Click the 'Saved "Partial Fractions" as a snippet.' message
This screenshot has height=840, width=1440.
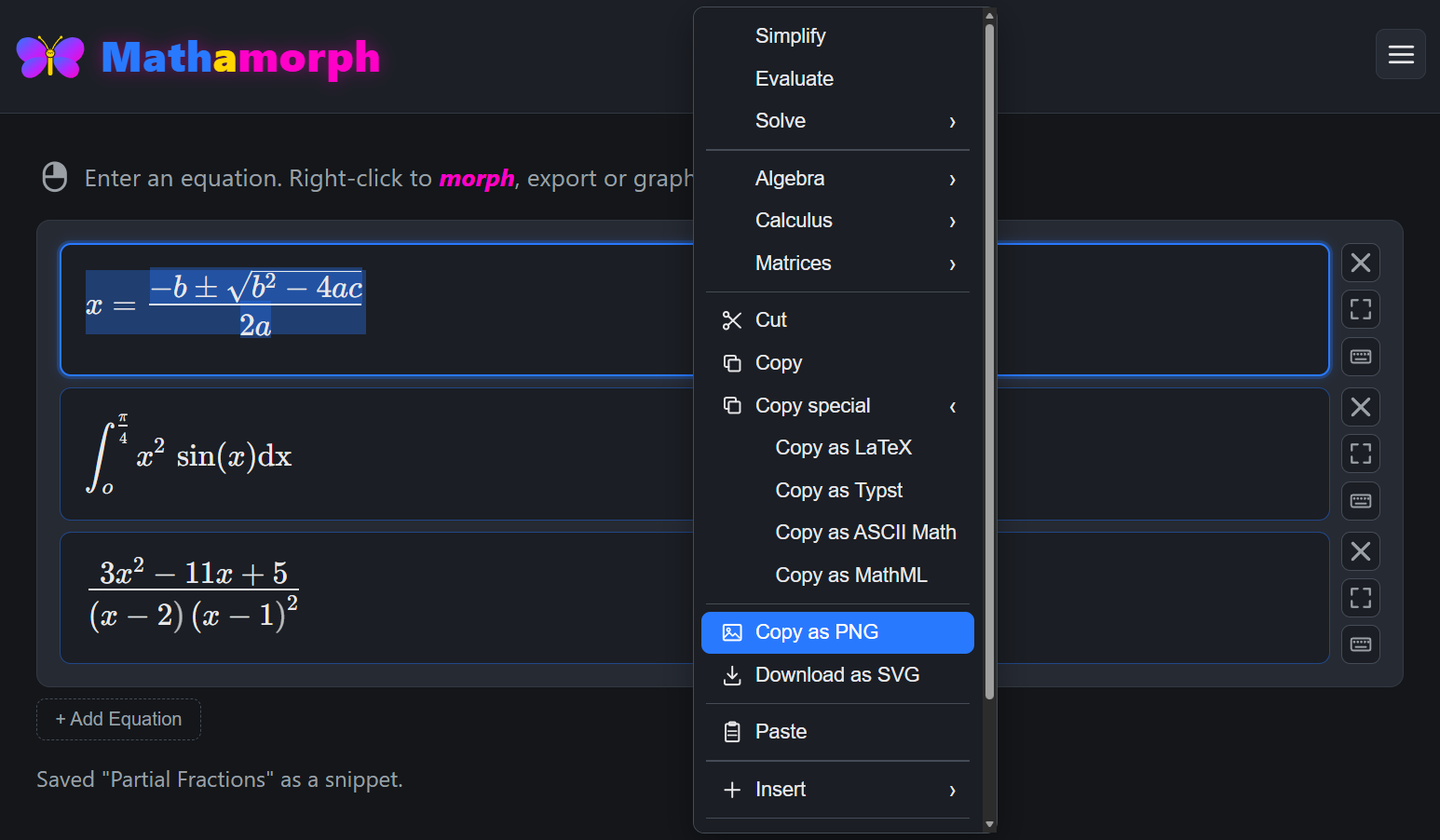(x=220, y=779)
